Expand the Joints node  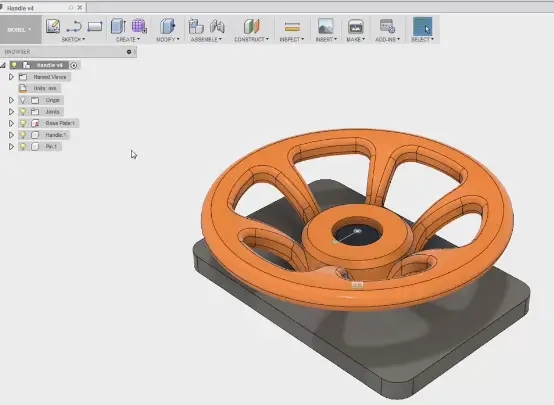point(11,112)
